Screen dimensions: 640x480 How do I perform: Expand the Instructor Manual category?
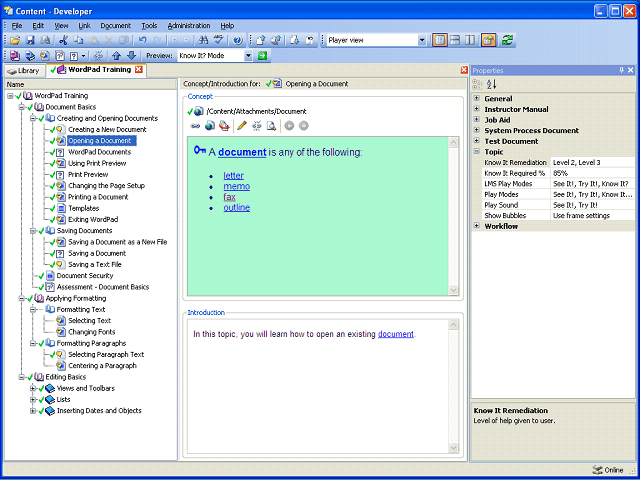[476, 109]
